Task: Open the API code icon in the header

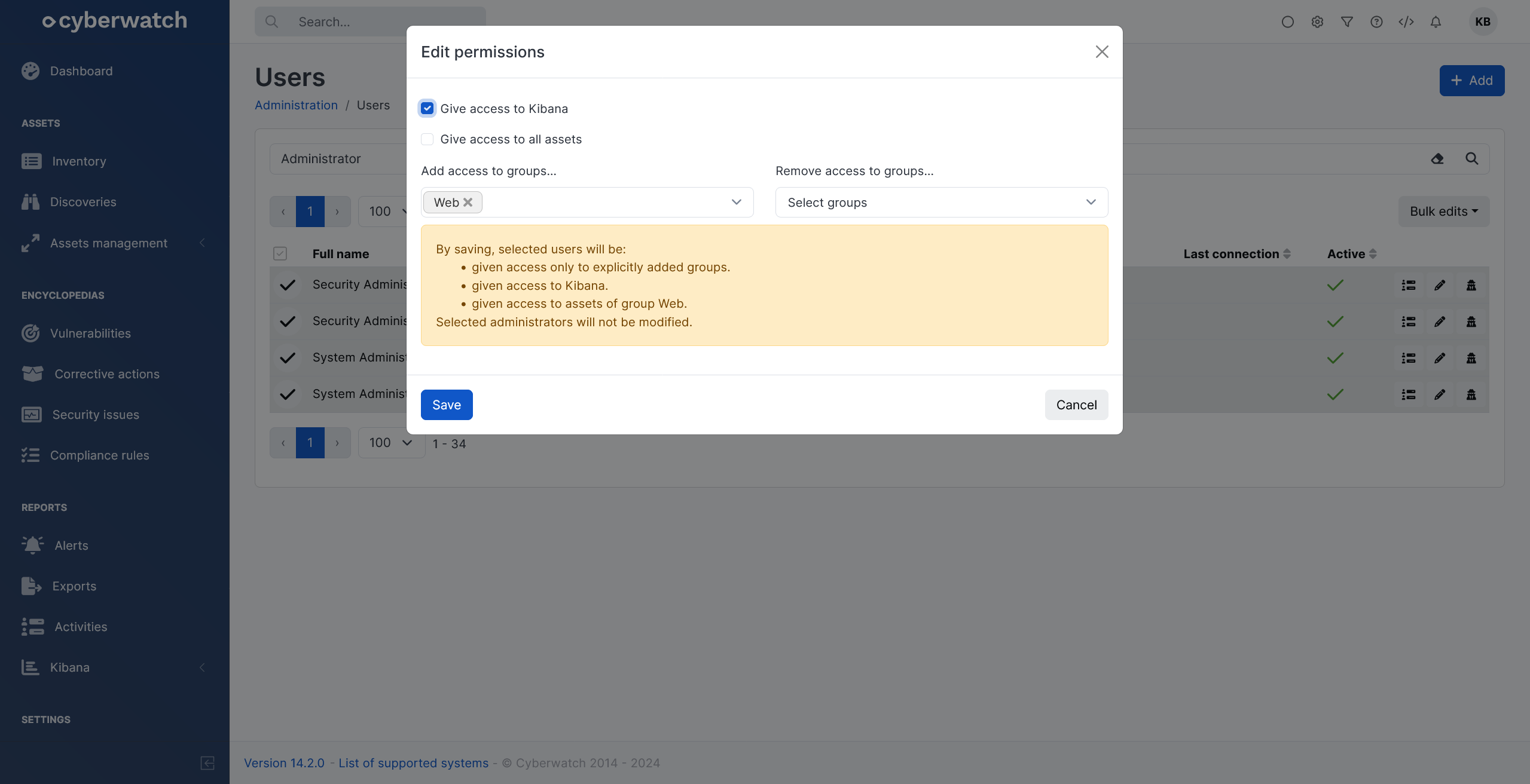Action: [x=1406, y=22]
